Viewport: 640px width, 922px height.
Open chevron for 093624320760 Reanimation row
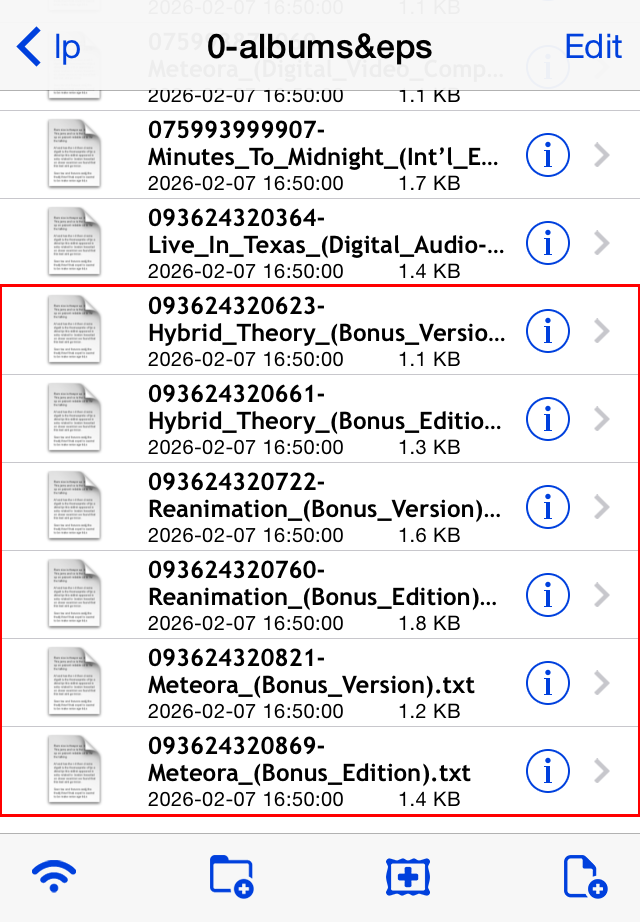coord(602,595)
